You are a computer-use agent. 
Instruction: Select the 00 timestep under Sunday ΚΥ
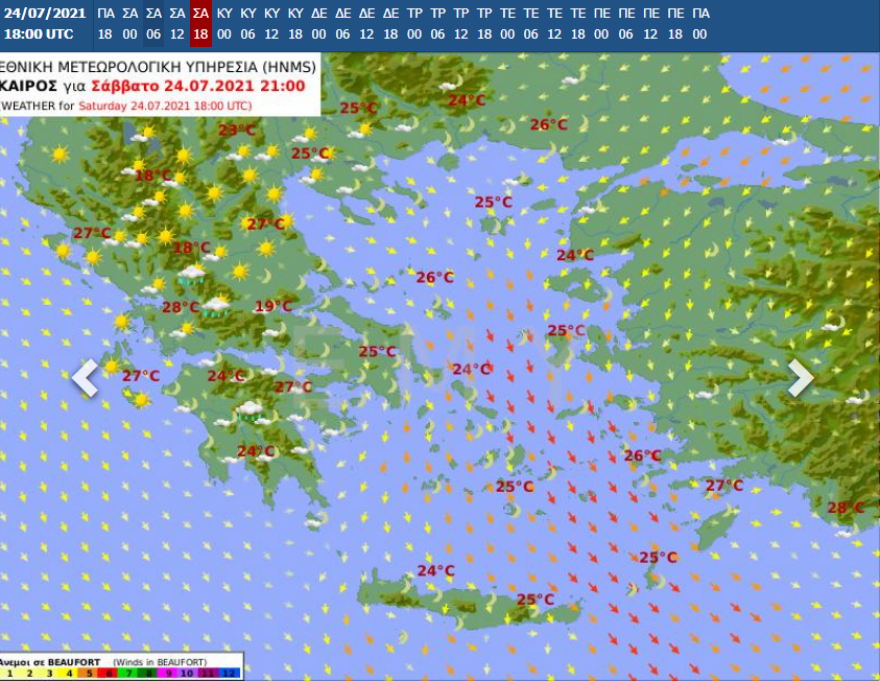(225, 31)
